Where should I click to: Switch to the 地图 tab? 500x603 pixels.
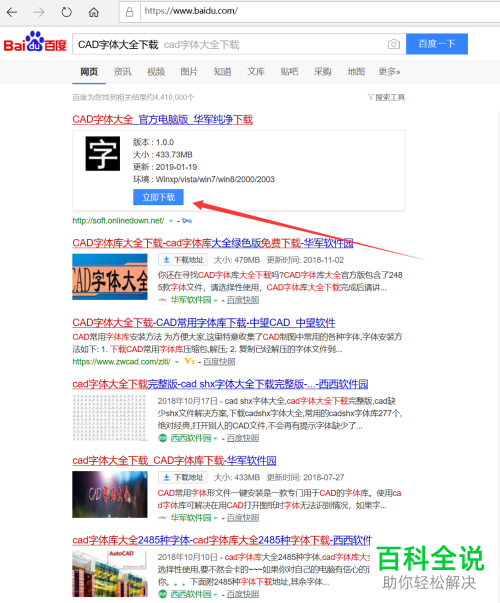click(x=356, y=72)
